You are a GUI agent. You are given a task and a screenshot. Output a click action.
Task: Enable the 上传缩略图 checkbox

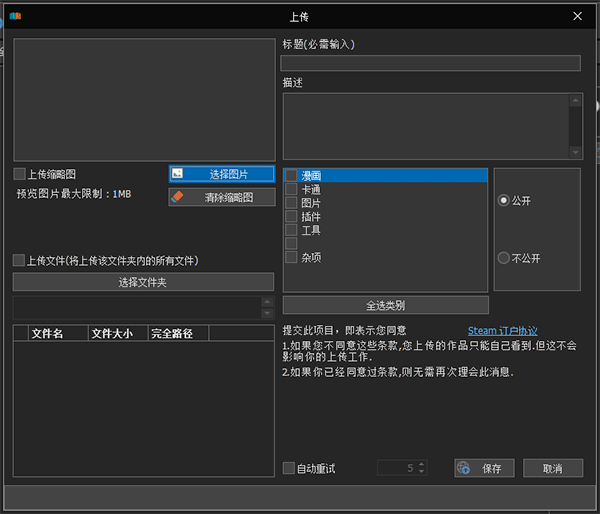19,174
